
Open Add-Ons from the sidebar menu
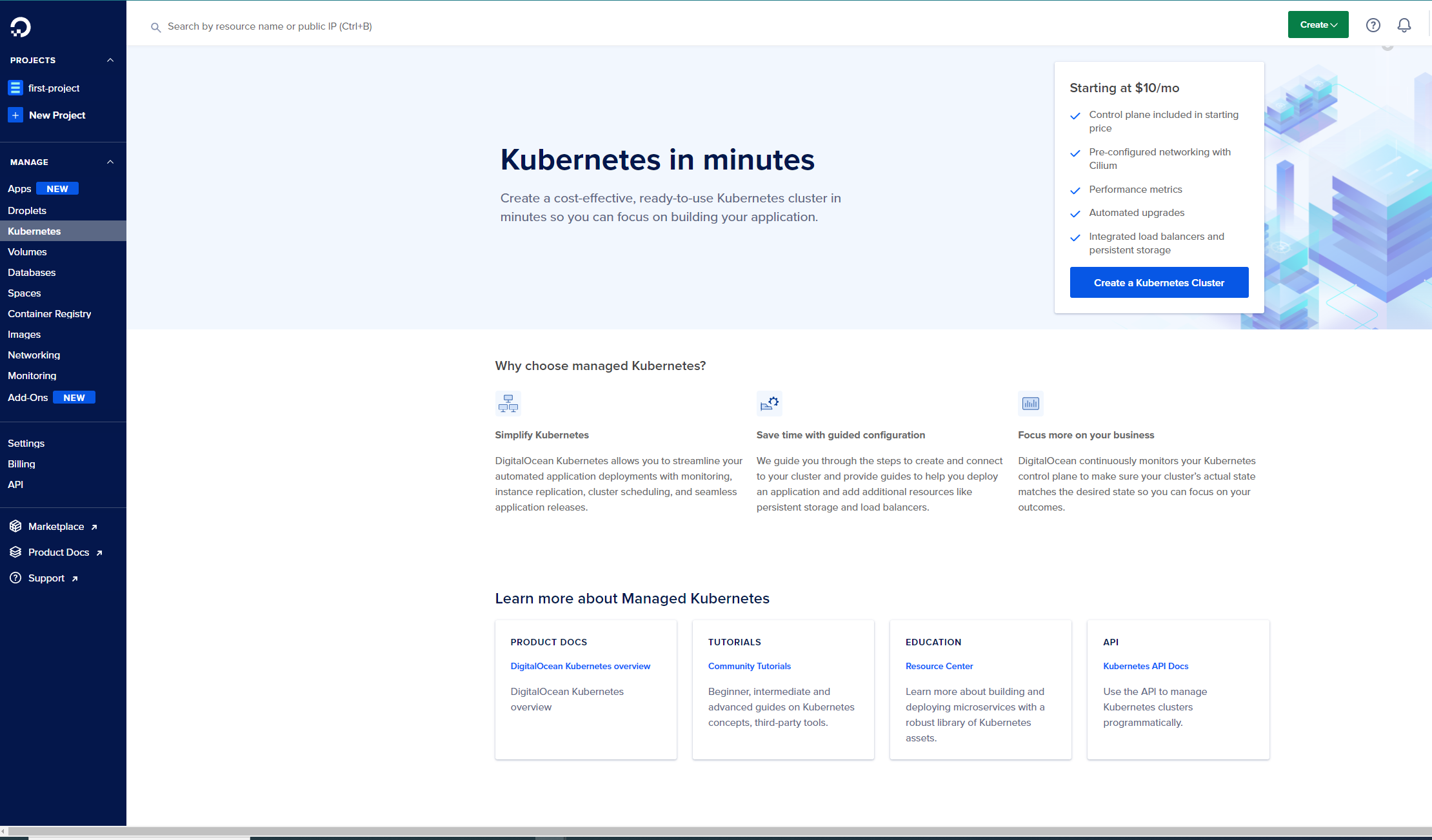pyautogui.click(x=28, y=397)
